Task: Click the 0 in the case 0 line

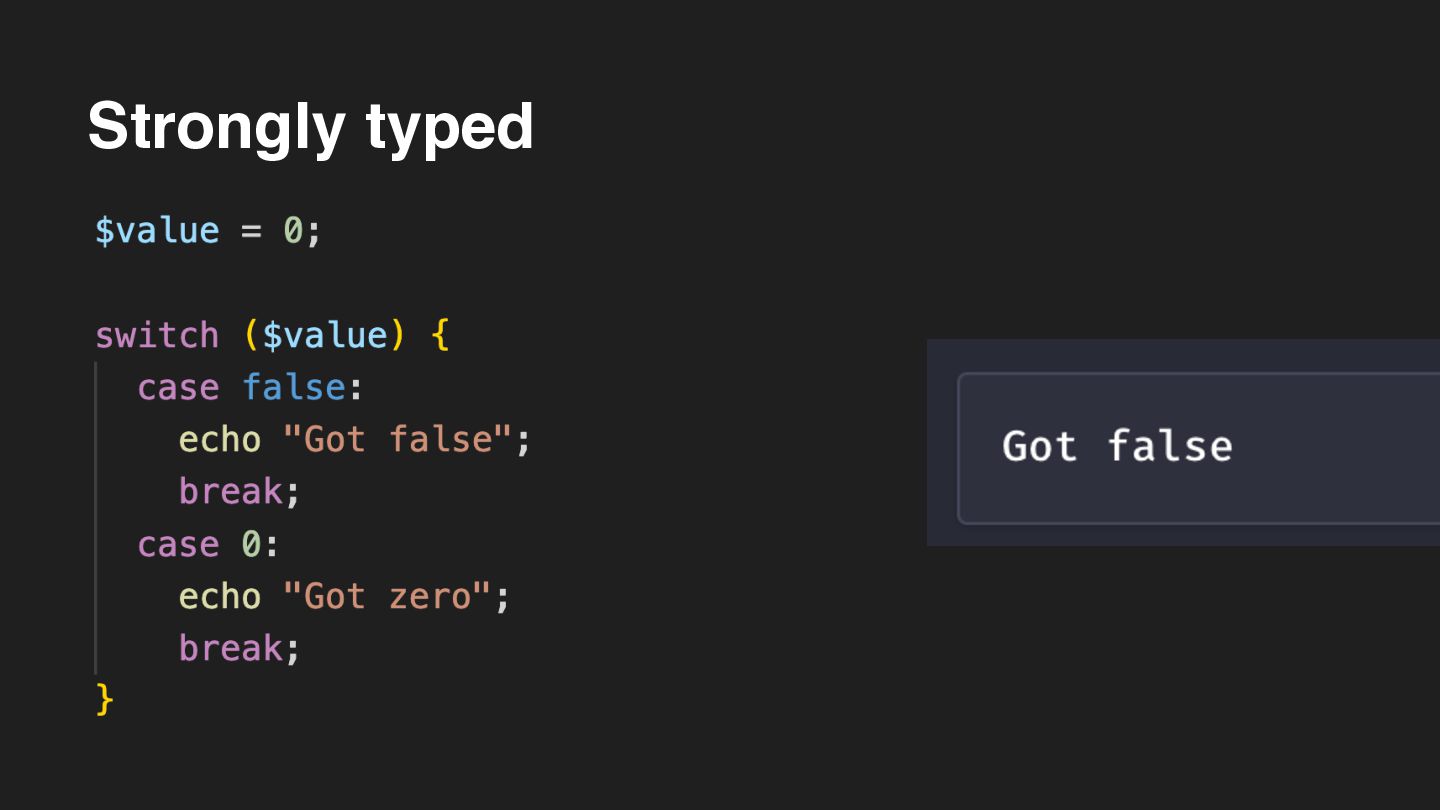Action: click(x=251, y=544)
